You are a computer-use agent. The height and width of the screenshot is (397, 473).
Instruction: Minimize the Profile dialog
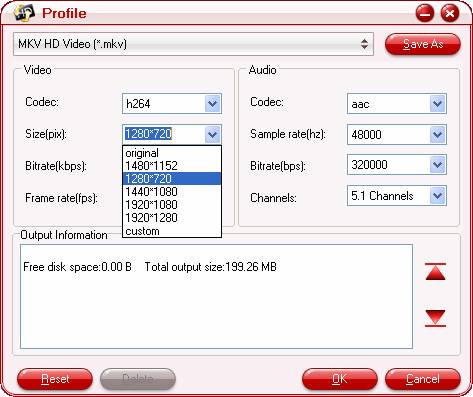pos(425,13)
